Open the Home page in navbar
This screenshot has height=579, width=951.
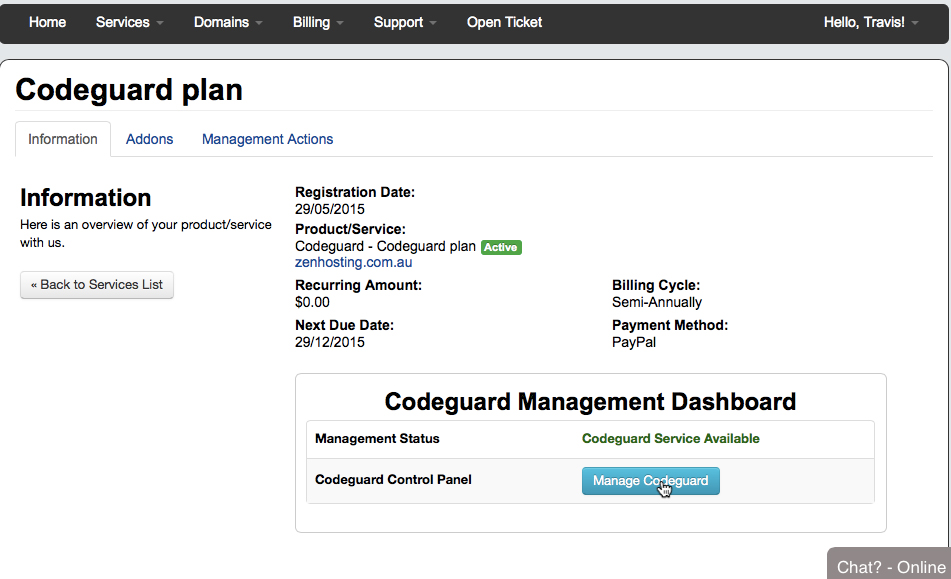pos(47,22)
